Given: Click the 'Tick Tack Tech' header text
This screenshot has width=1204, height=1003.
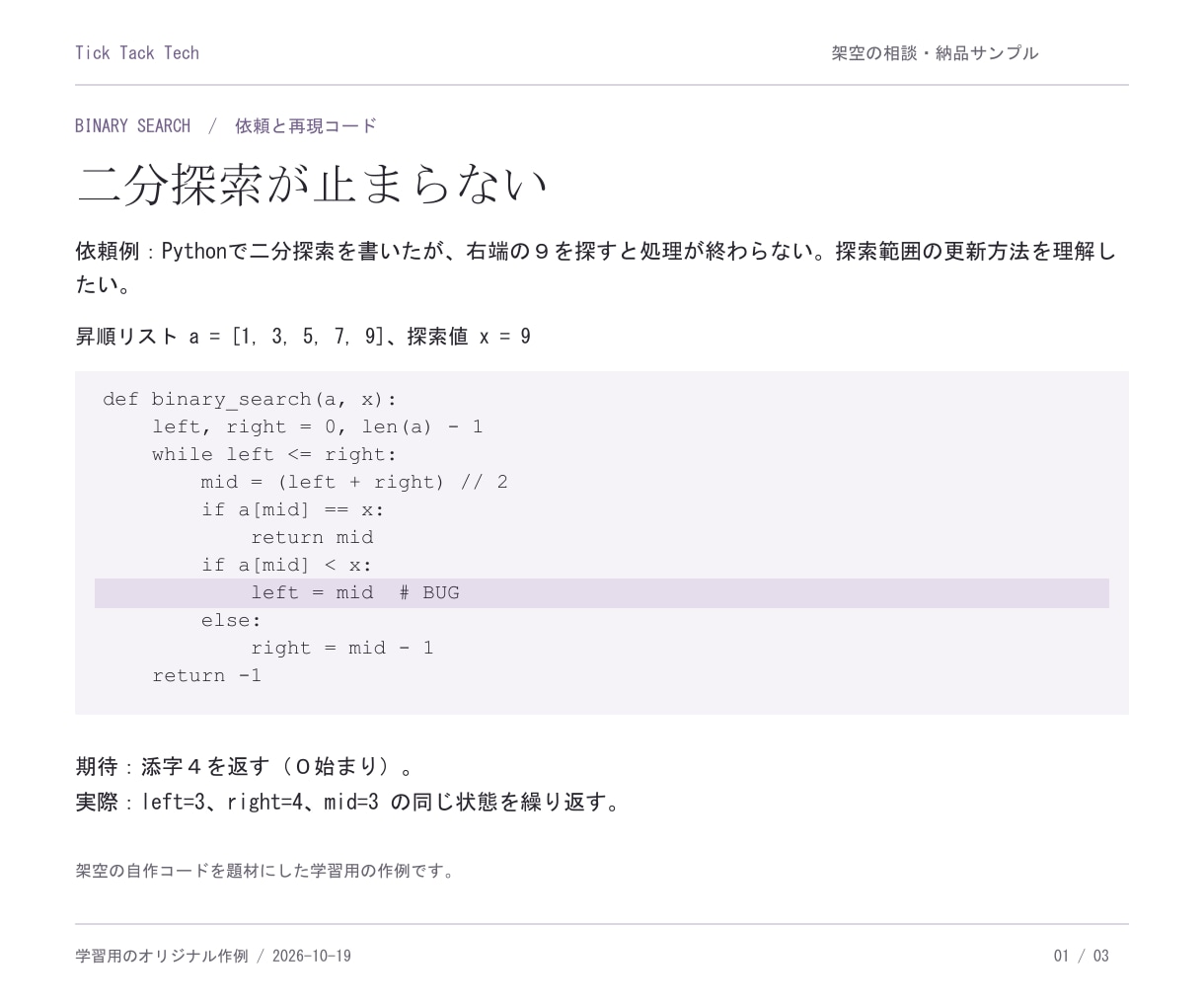Looking at the screenshot, I should pyautogui.click(x=137, y=53).
